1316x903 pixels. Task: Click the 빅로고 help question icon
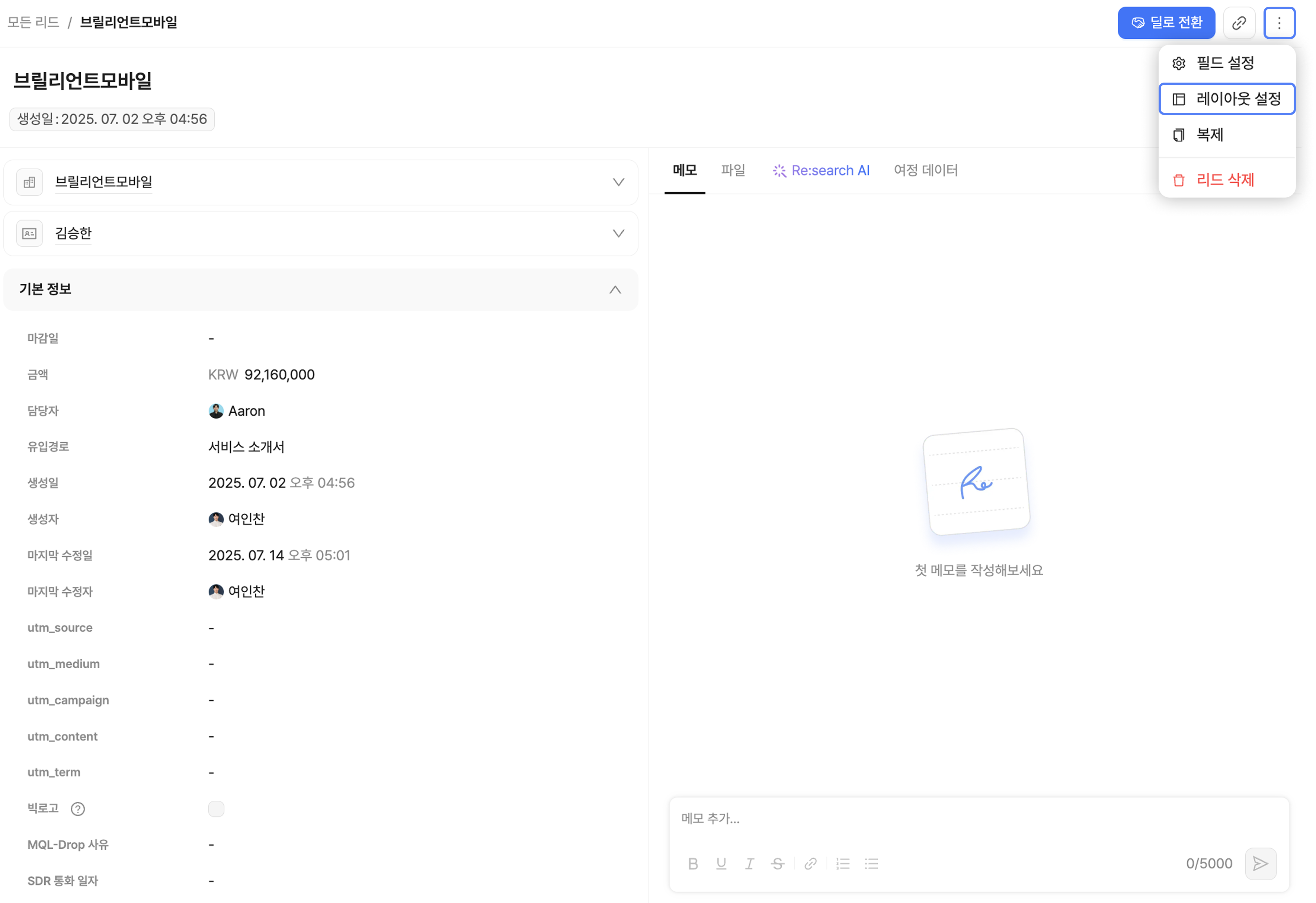pos(78,808)
